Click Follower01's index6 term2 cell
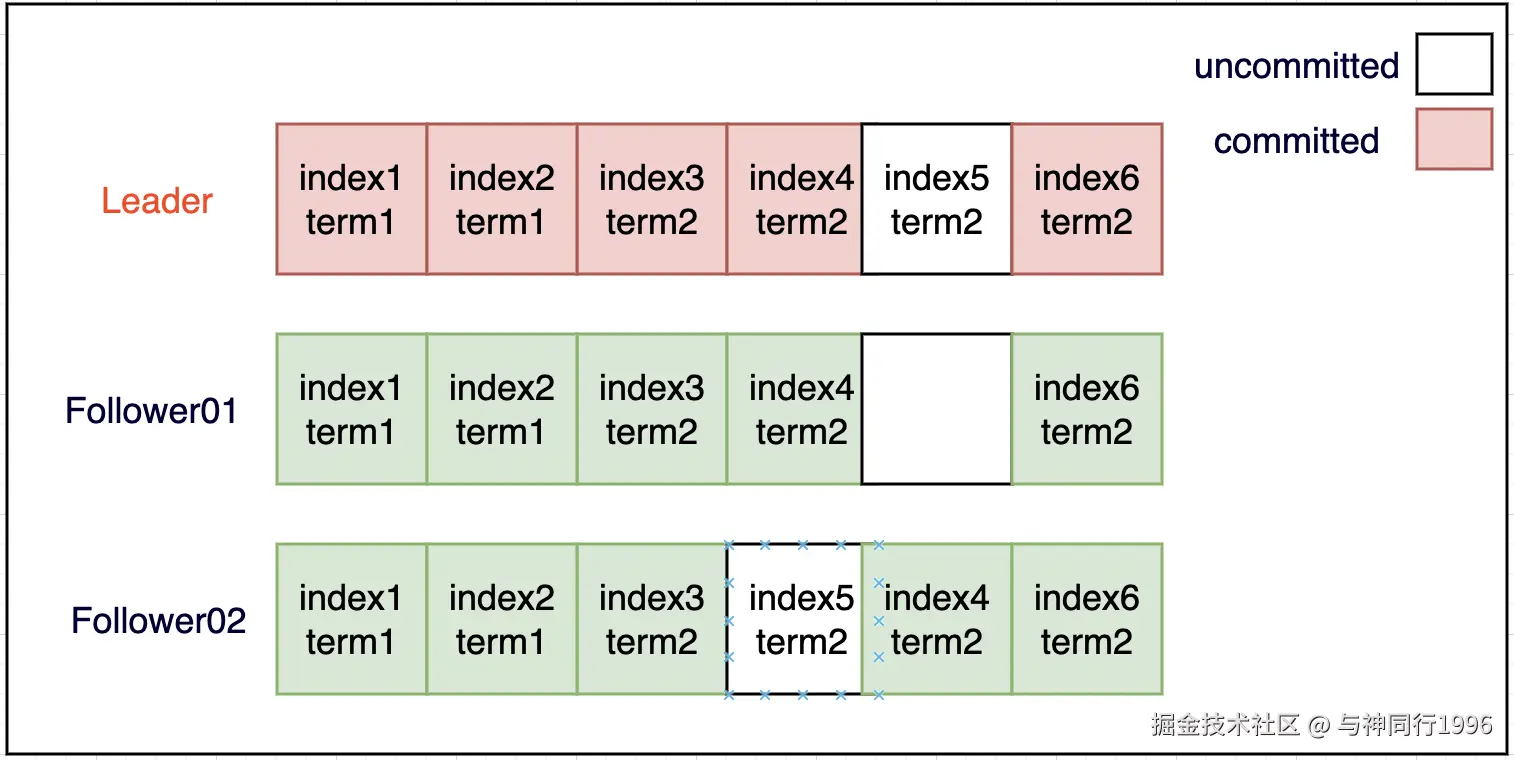The width and height of the screenshot is (1514, 760). click(1087, 409)
